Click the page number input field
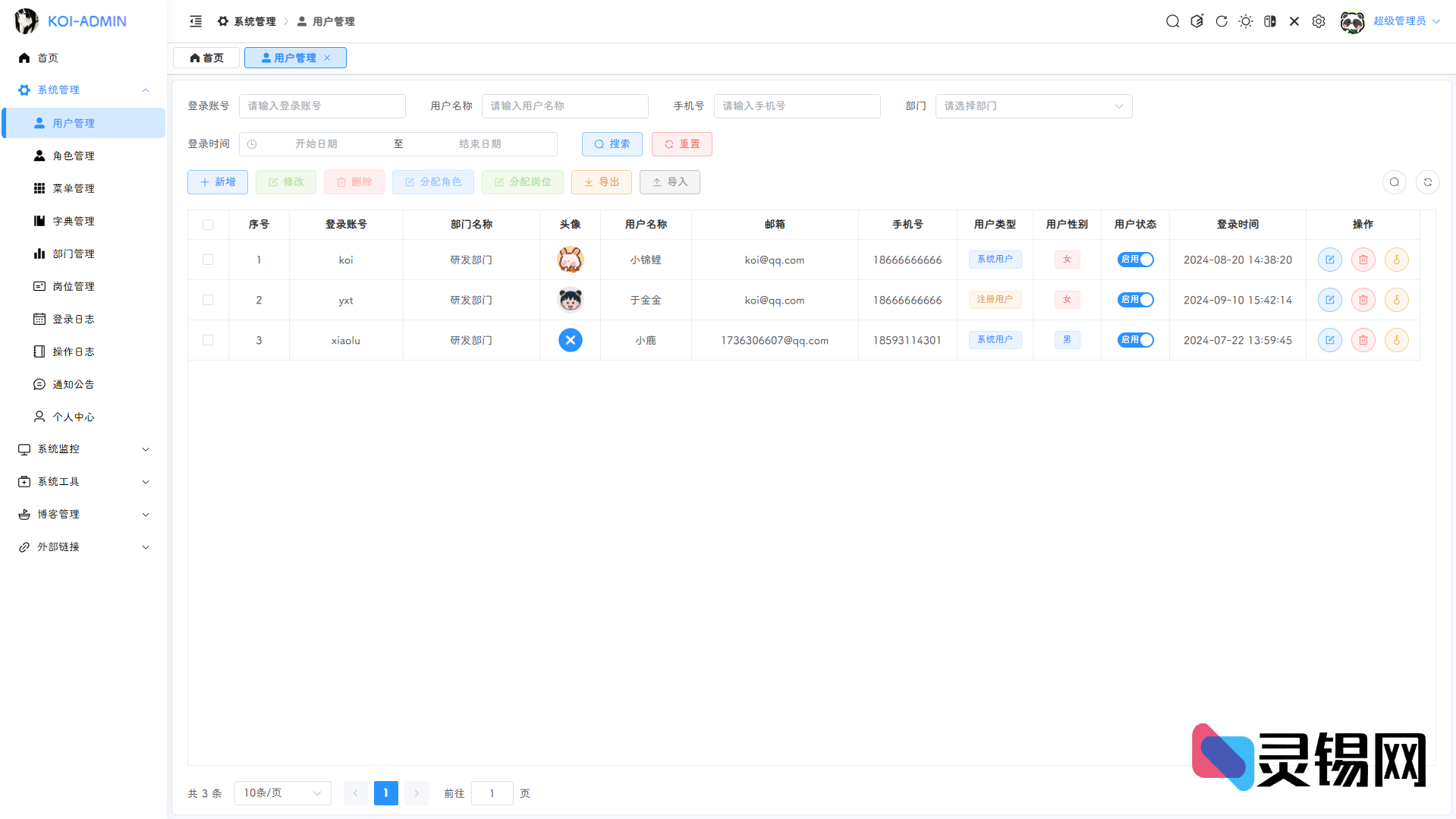Screen dimensions: 1456x819 492,792
